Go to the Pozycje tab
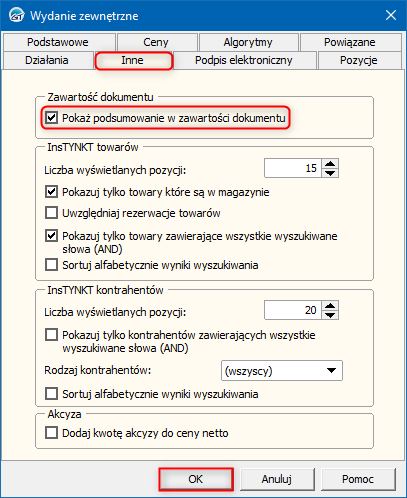407x498 pixels. click(359, 60)
